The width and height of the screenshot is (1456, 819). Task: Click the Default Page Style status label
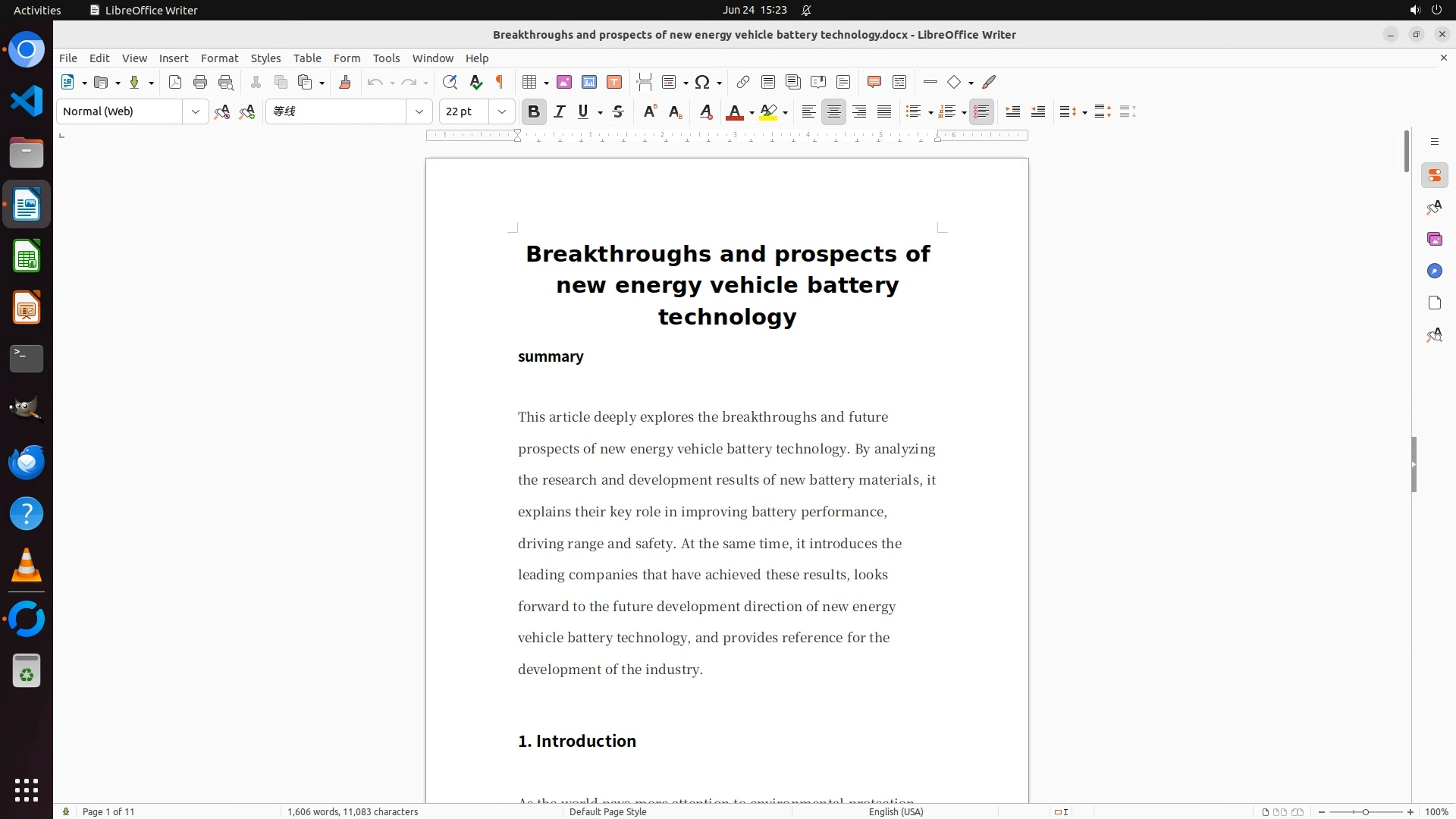click(x=607, y=811)
